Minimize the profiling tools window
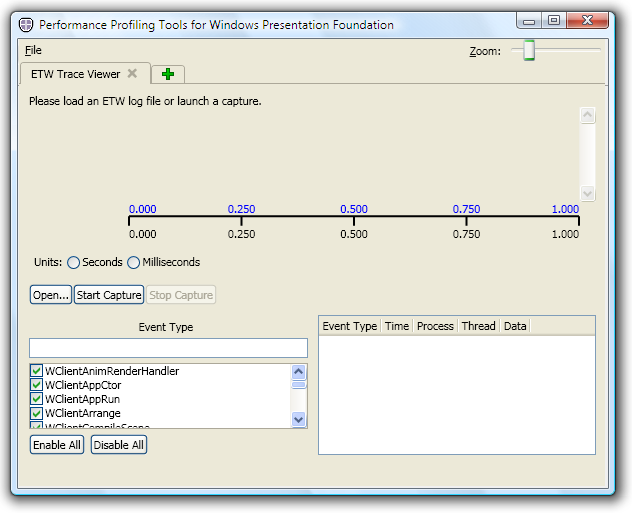Image resolution: width=632 pixels, height=513 pixels. [x=529, y=21]
